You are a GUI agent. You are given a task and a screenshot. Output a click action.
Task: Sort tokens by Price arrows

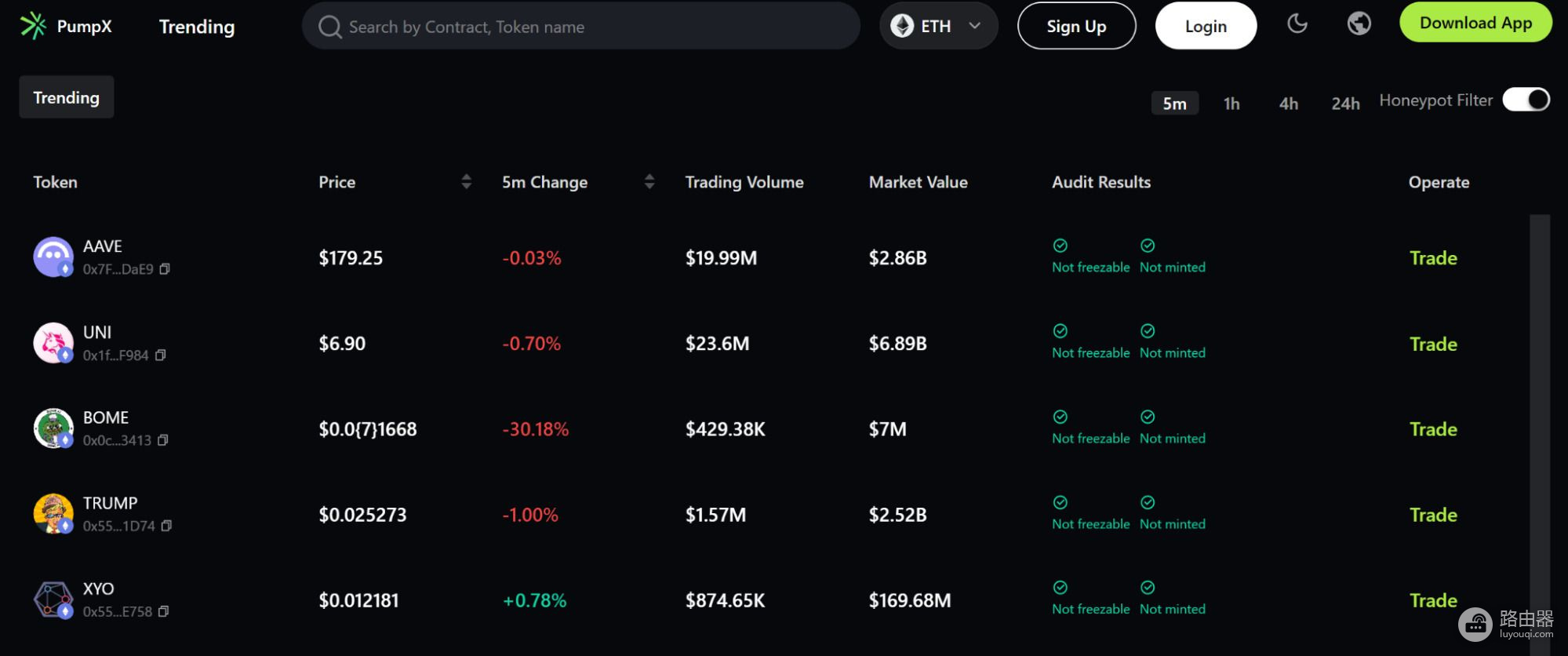point(467,182)
